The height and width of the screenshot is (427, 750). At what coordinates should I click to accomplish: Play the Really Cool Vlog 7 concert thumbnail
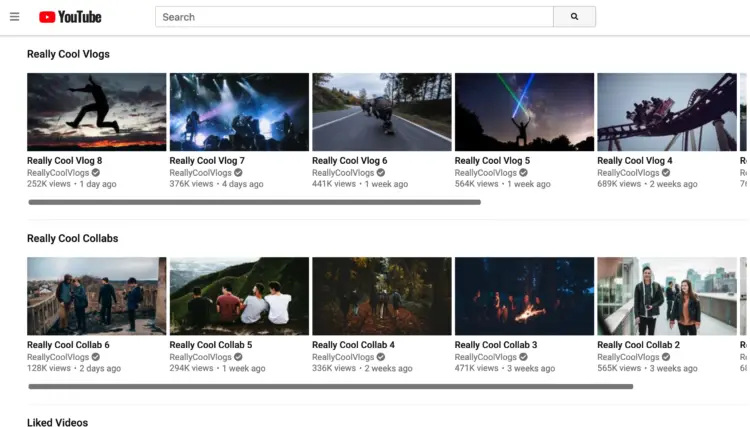[x=239, y=112]
